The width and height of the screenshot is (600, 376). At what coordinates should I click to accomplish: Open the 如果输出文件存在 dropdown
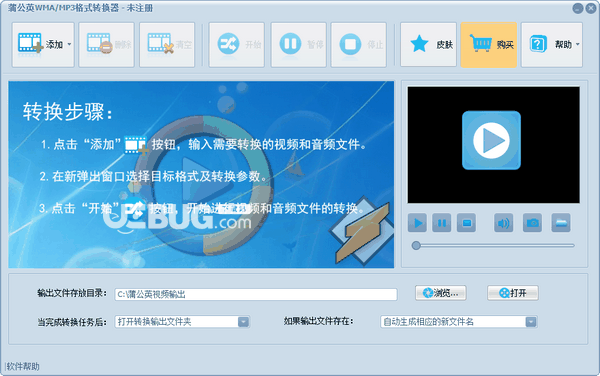pyautogui.click(x=459, y=322)
